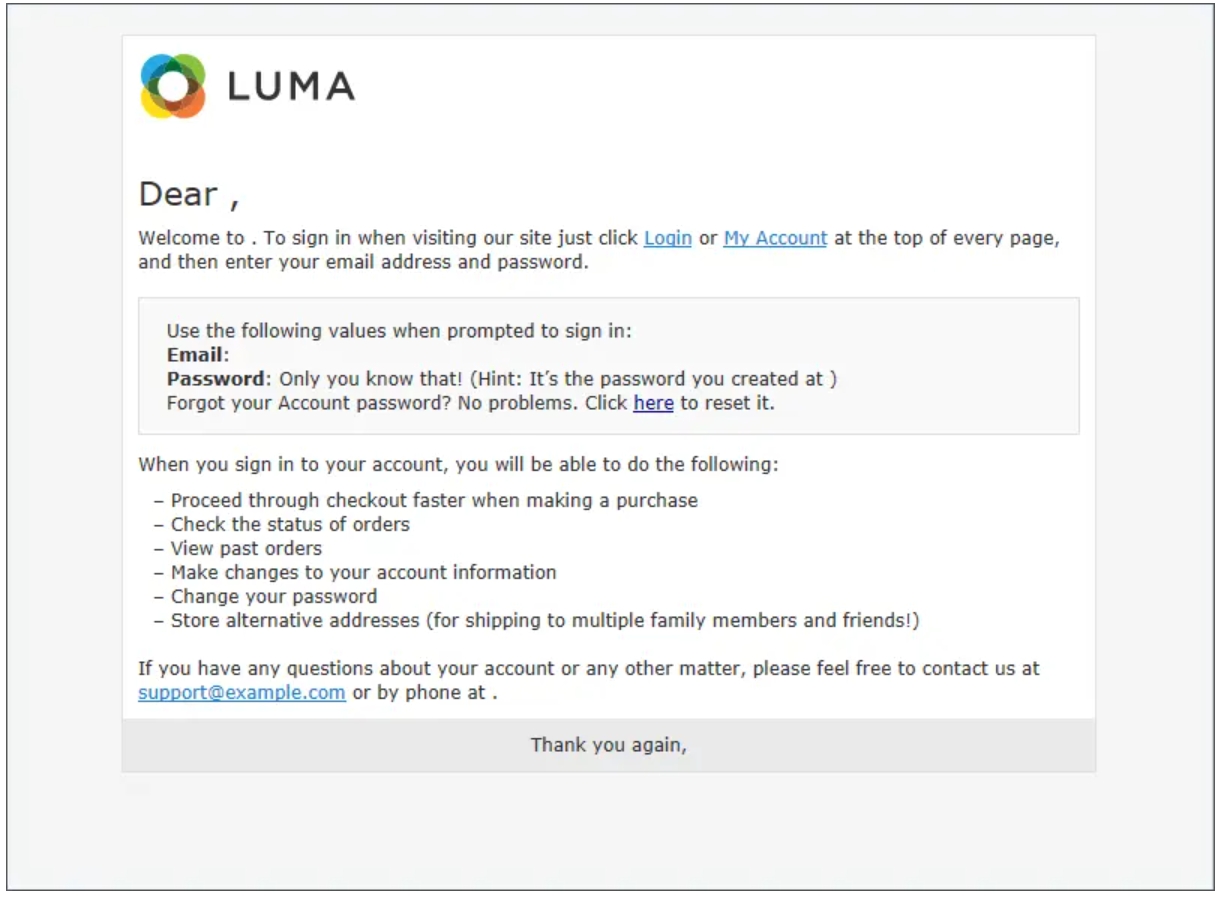Select the bold Email label
The width and height of the screenshot is (1221, 900).
pyautogui.click(x=195, y=356)
